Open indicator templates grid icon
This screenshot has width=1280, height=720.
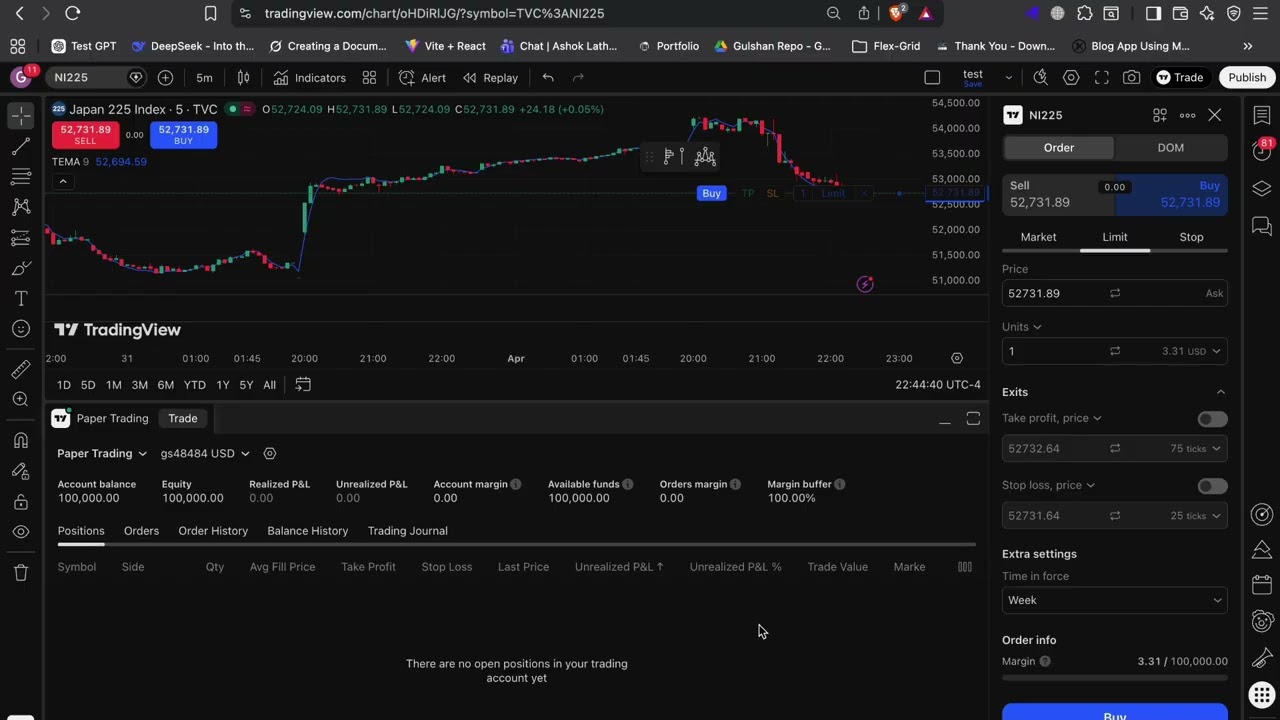pos(369,78)
